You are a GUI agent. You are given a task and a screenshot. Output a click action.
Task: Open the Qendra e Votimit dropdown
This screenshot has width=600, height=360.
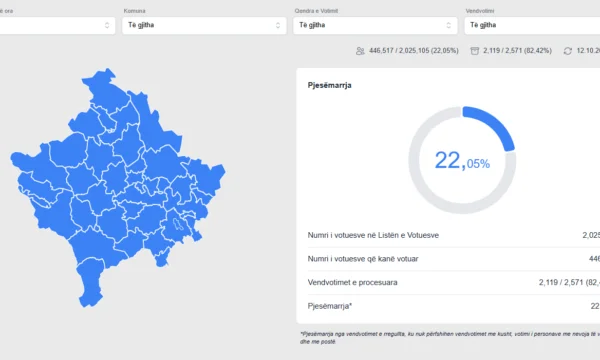coord(375,25)
